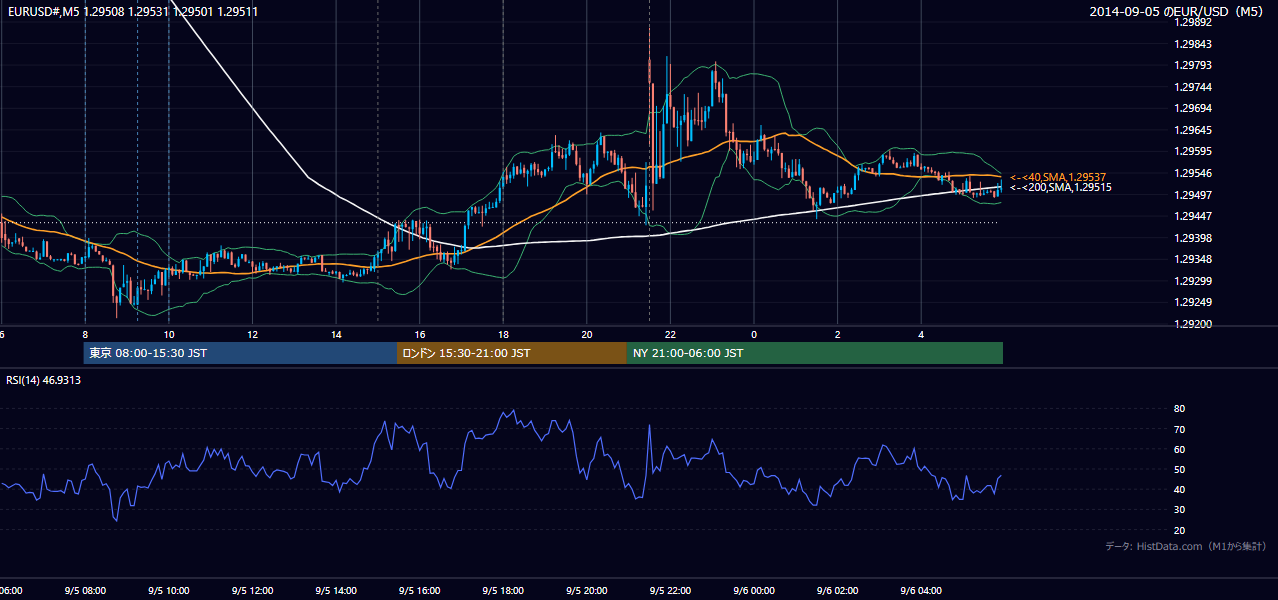
Task: Click the 9/5 22:00 date axis label
Action: (670, 590)
